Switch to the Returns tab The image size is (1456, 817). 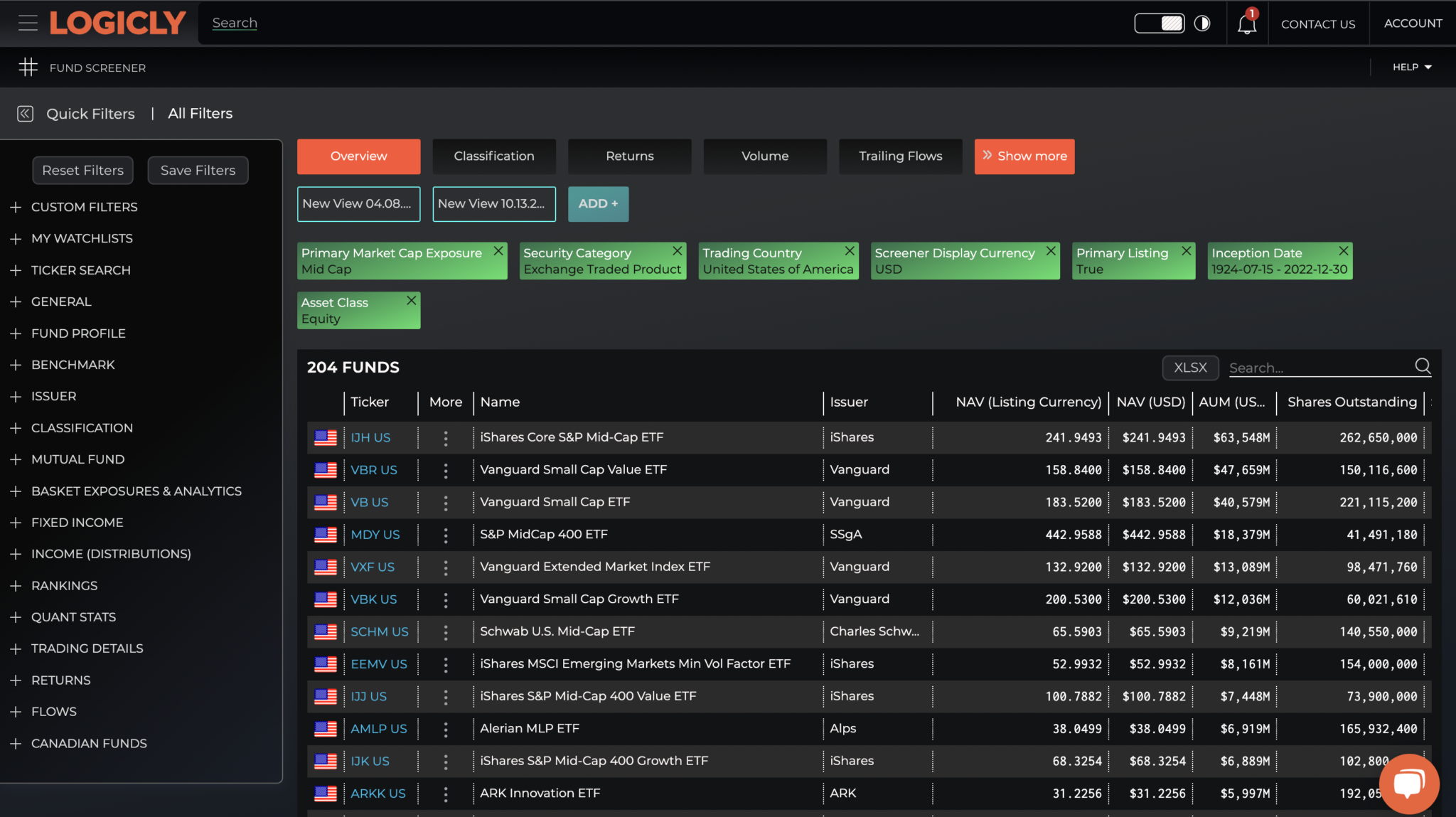(629, 156)
